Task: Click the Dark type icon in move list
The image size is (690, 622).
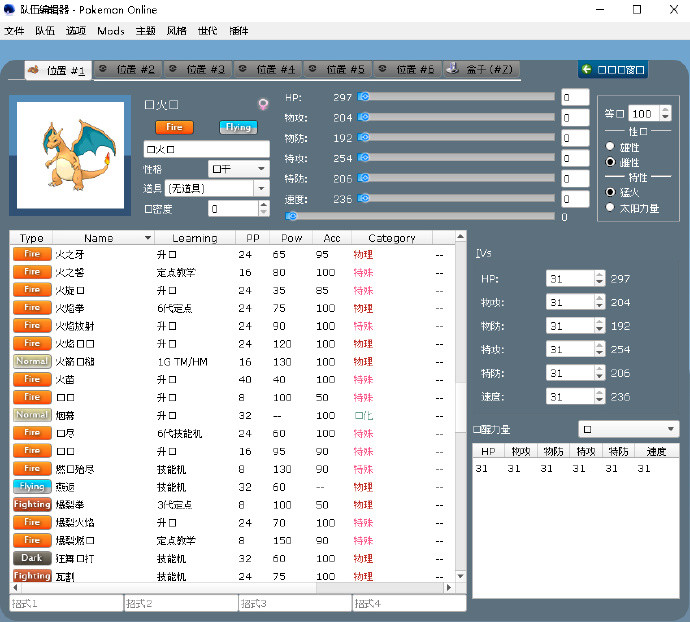Action: click(32, 558)
